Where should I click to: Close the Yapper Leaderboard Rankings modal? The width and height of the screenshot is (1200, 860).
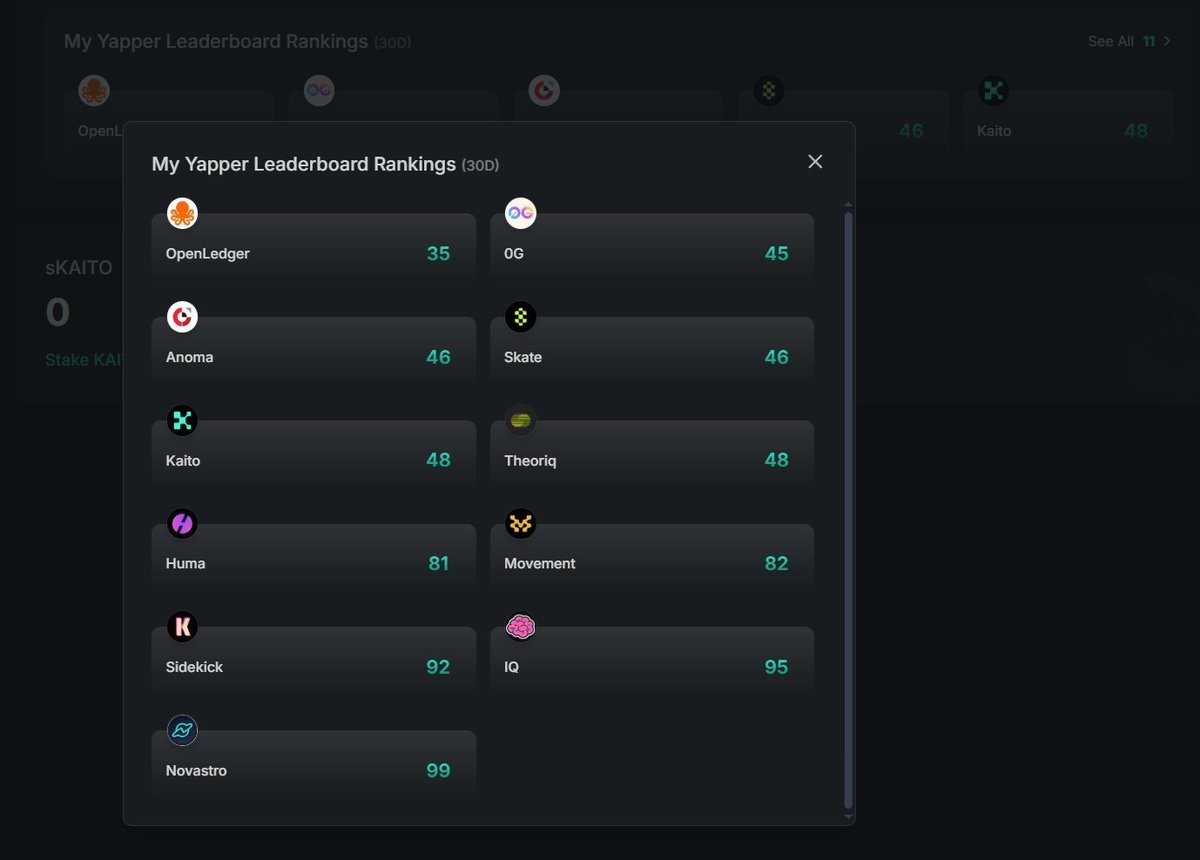coord(815,162)
